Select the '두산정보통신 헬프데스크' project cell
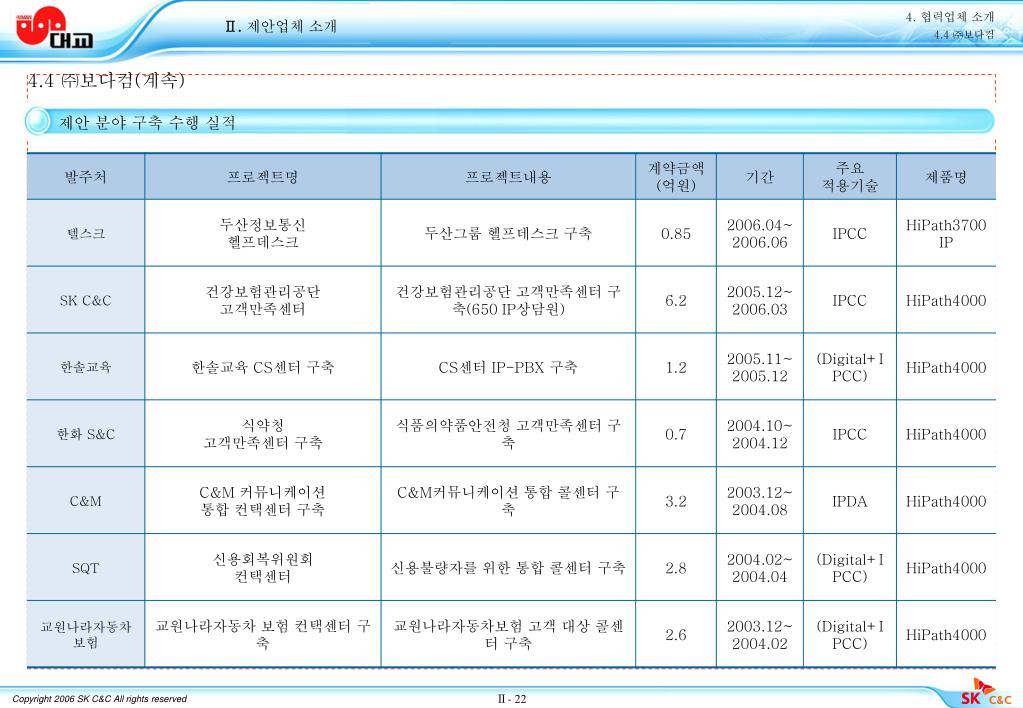Viewport: 1023px width, 708px height. click(263, 234)
